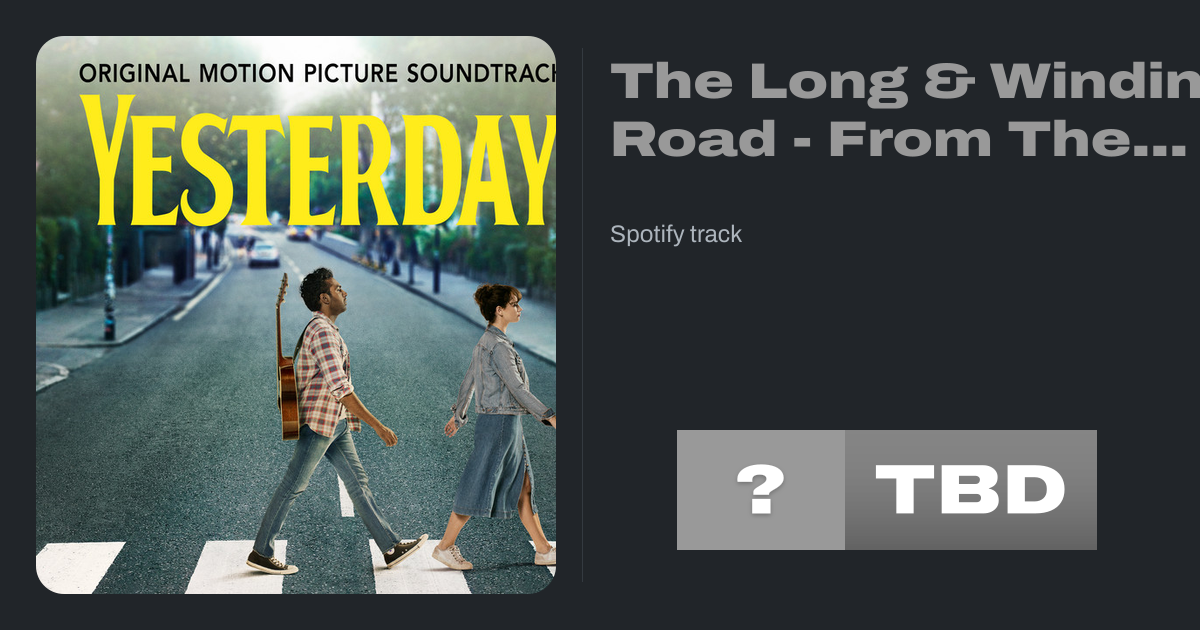The image size is (1200, 630).
Task: Click the vertical divider beside the cover
Action: pyautogui.click(x=582, y=315)
